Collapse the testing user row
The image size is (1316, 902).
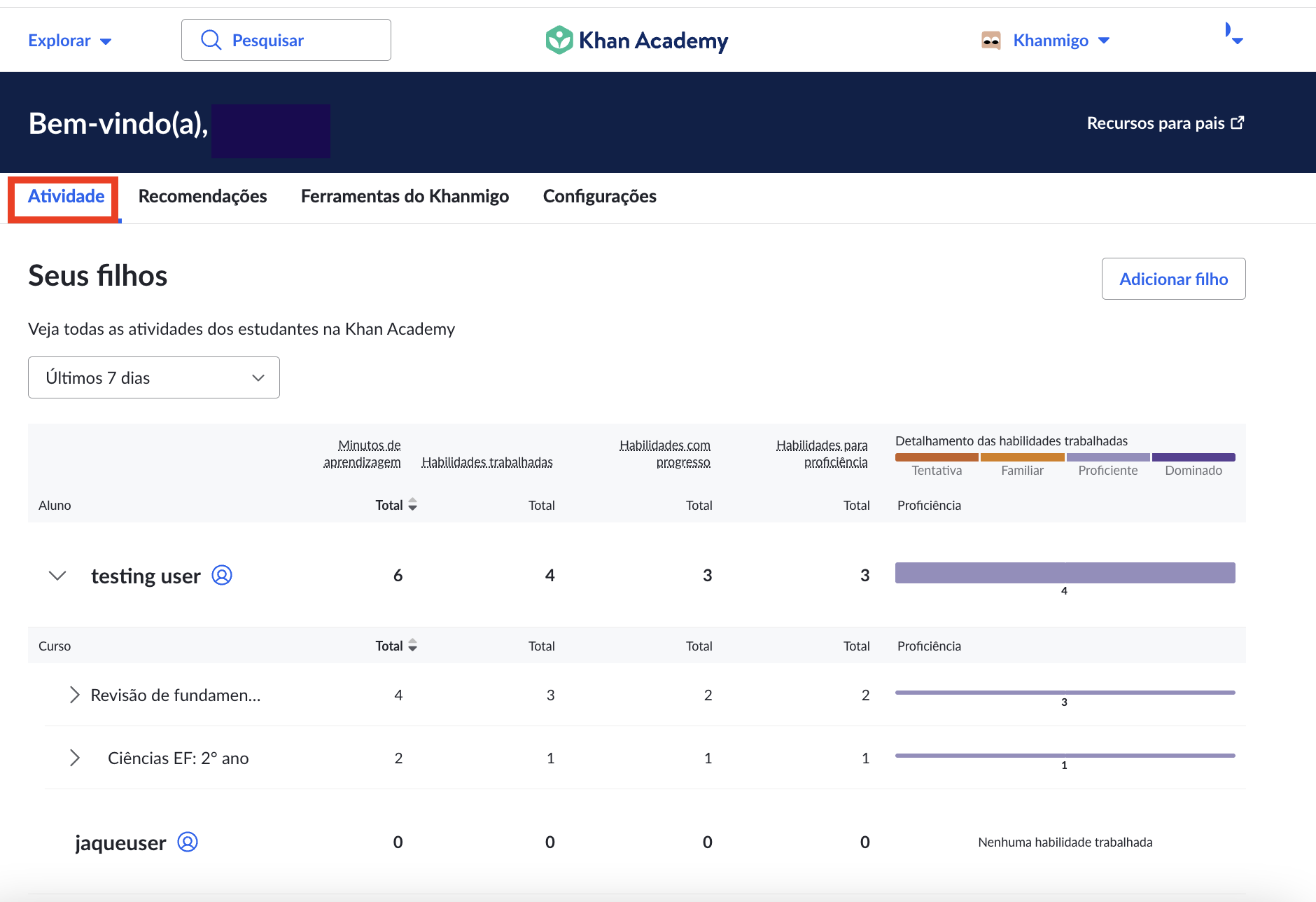57,576
